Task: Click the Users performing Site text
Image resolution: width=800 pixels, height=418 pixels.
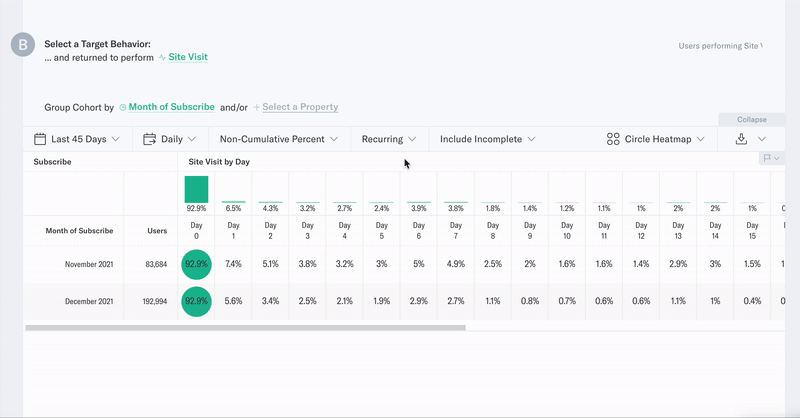Action: coord(720,46)
